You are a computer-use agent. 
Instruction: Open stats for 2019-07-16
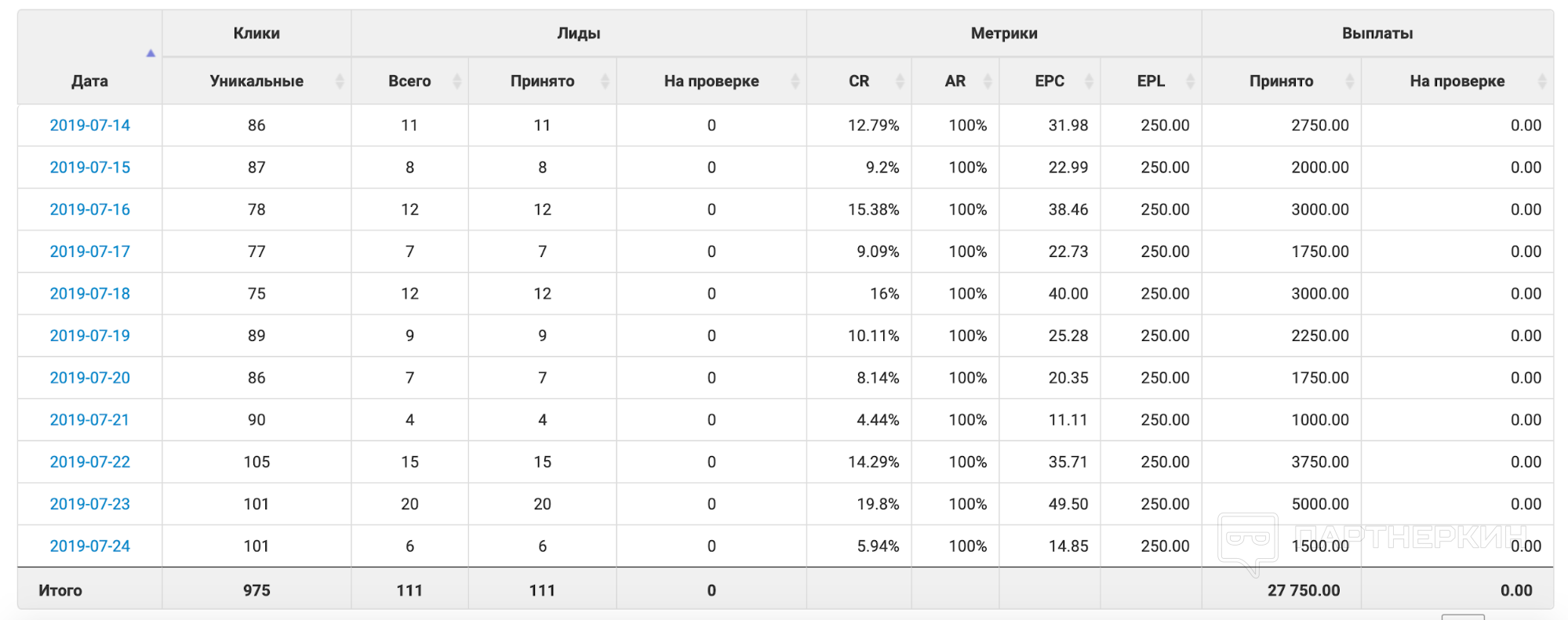(x=89, y=209)
